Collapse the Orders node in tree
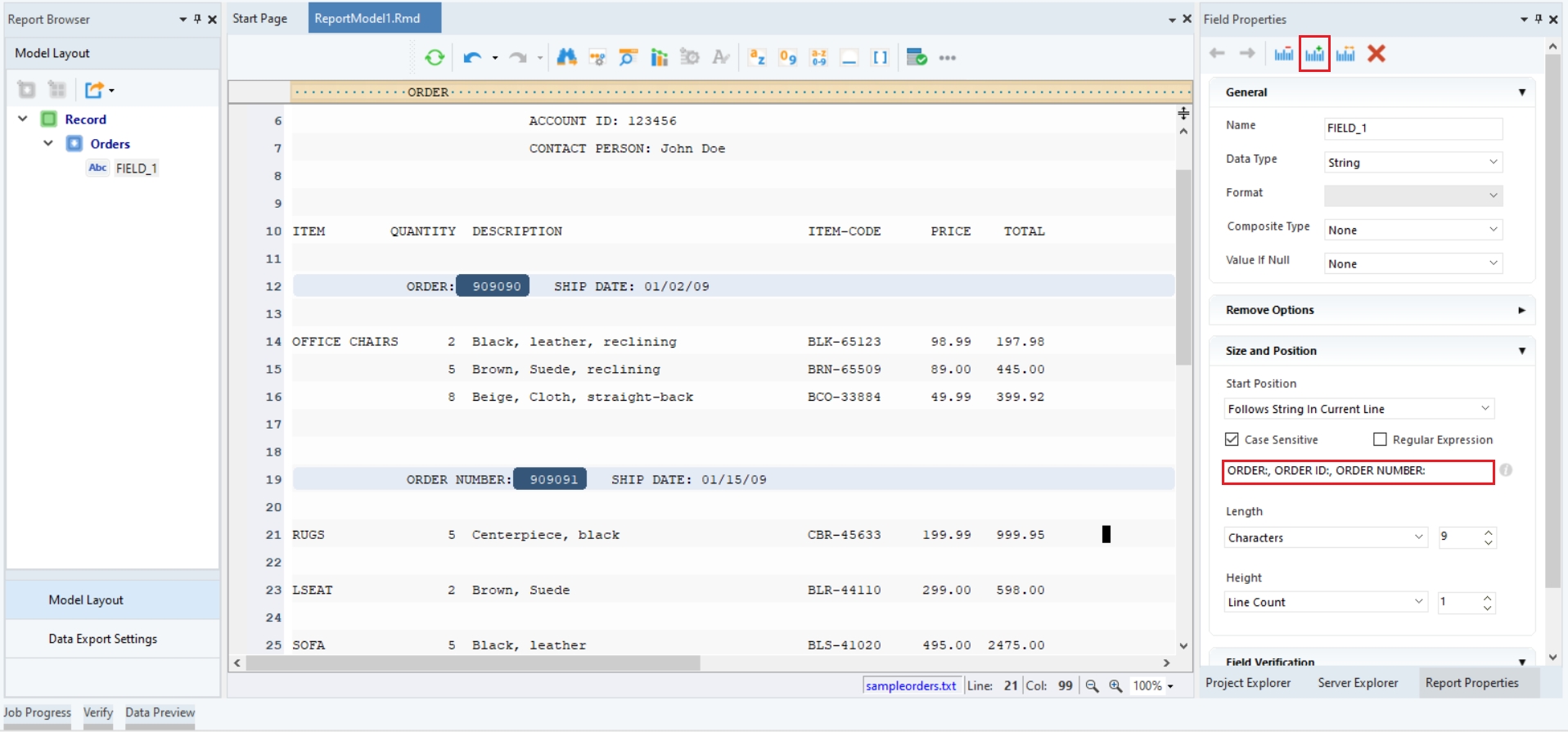The width and height of the screenshot is (1568, 732). pos(48,143)
